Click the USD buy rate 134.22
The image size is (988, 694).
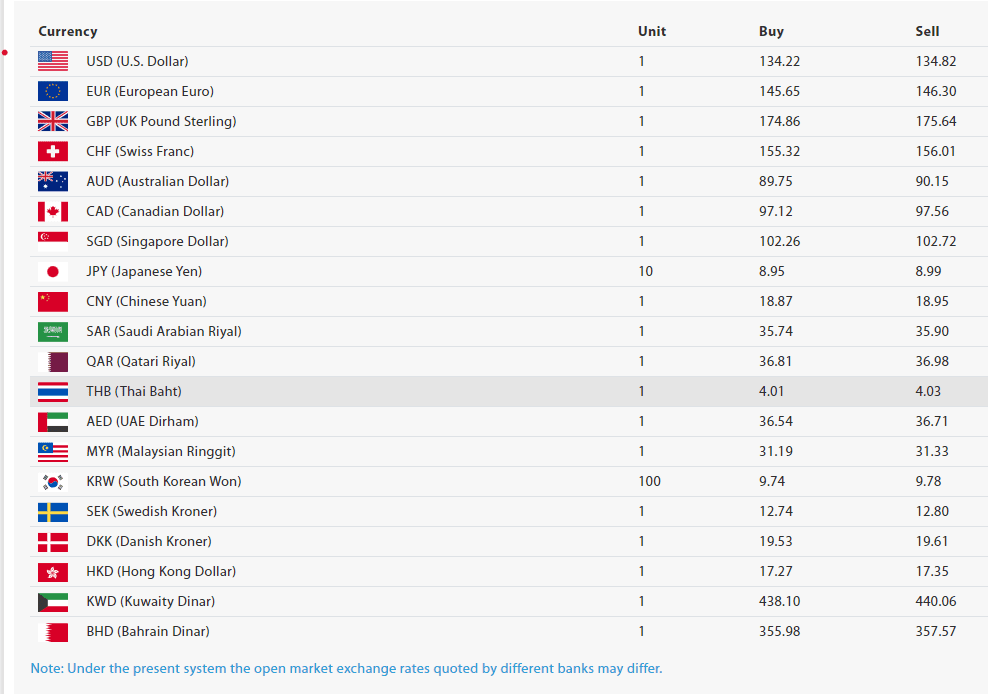click(779, 61)
